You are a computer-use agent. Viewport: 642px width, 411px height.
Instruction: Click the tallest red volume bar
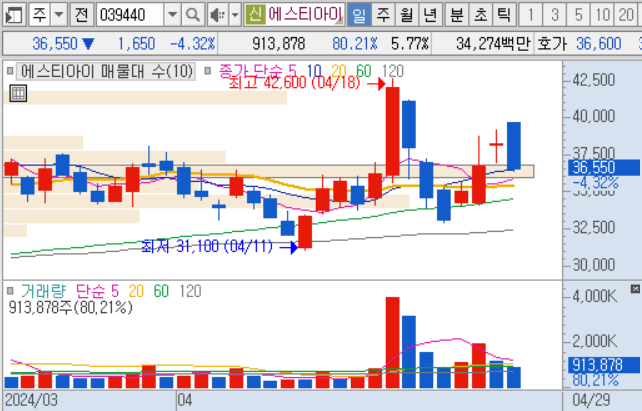393,343
